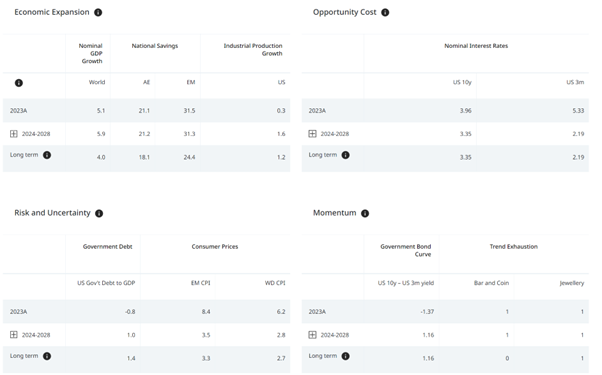The image size is (602, 375).
Task: Click info icon beside Economic Expansion title
Action: click(98, 12)
